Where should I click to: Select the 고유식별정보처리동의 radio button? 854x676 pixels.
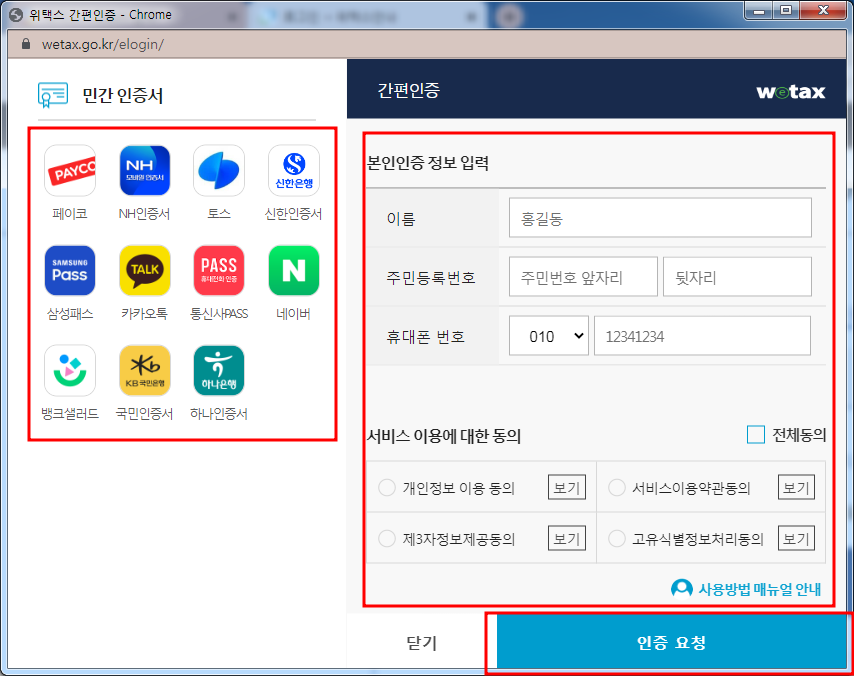pos(617,538)
